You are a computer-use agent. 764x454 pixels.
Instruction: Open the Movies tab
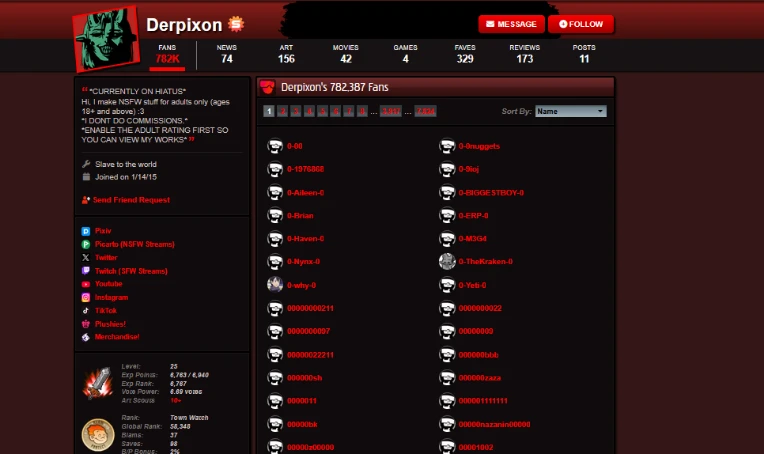click(x=345, y=53)
